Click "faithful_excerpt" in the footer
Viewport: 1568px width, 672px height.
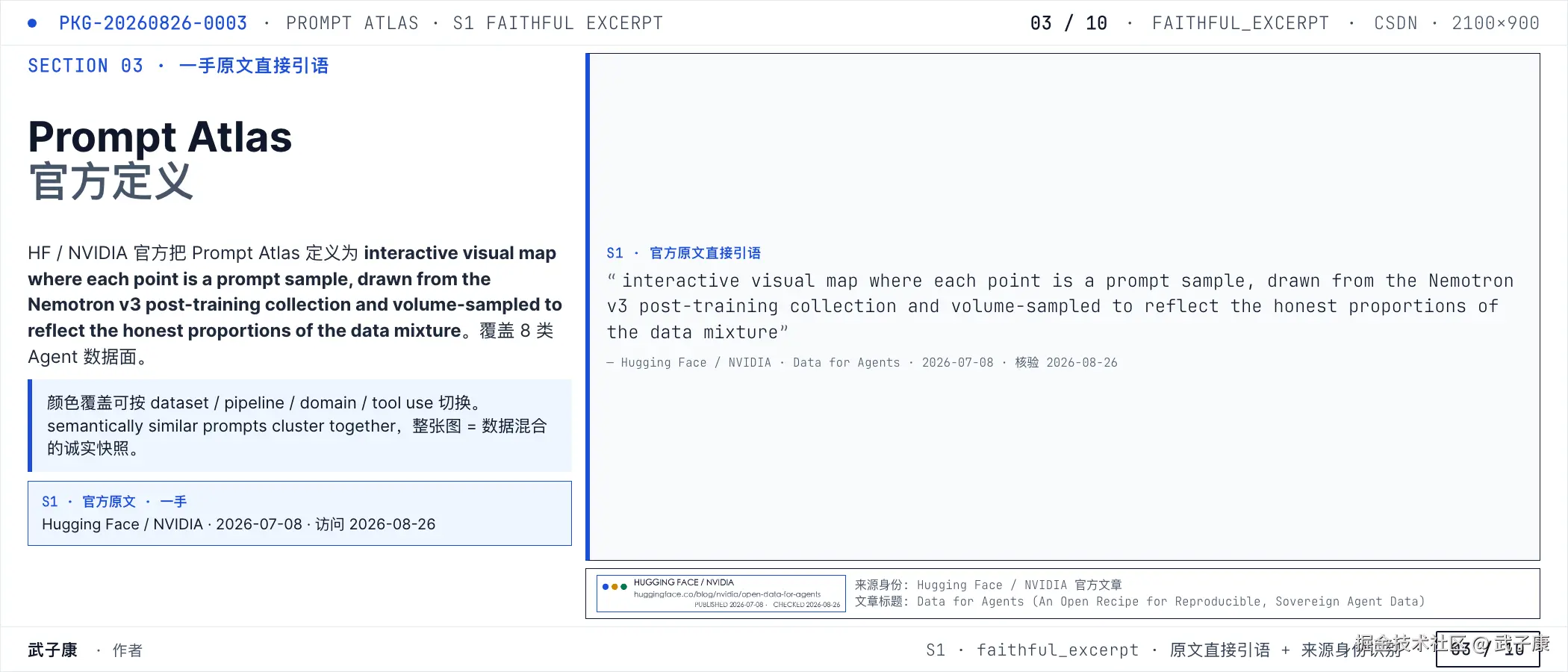[x=1058, y=650]
